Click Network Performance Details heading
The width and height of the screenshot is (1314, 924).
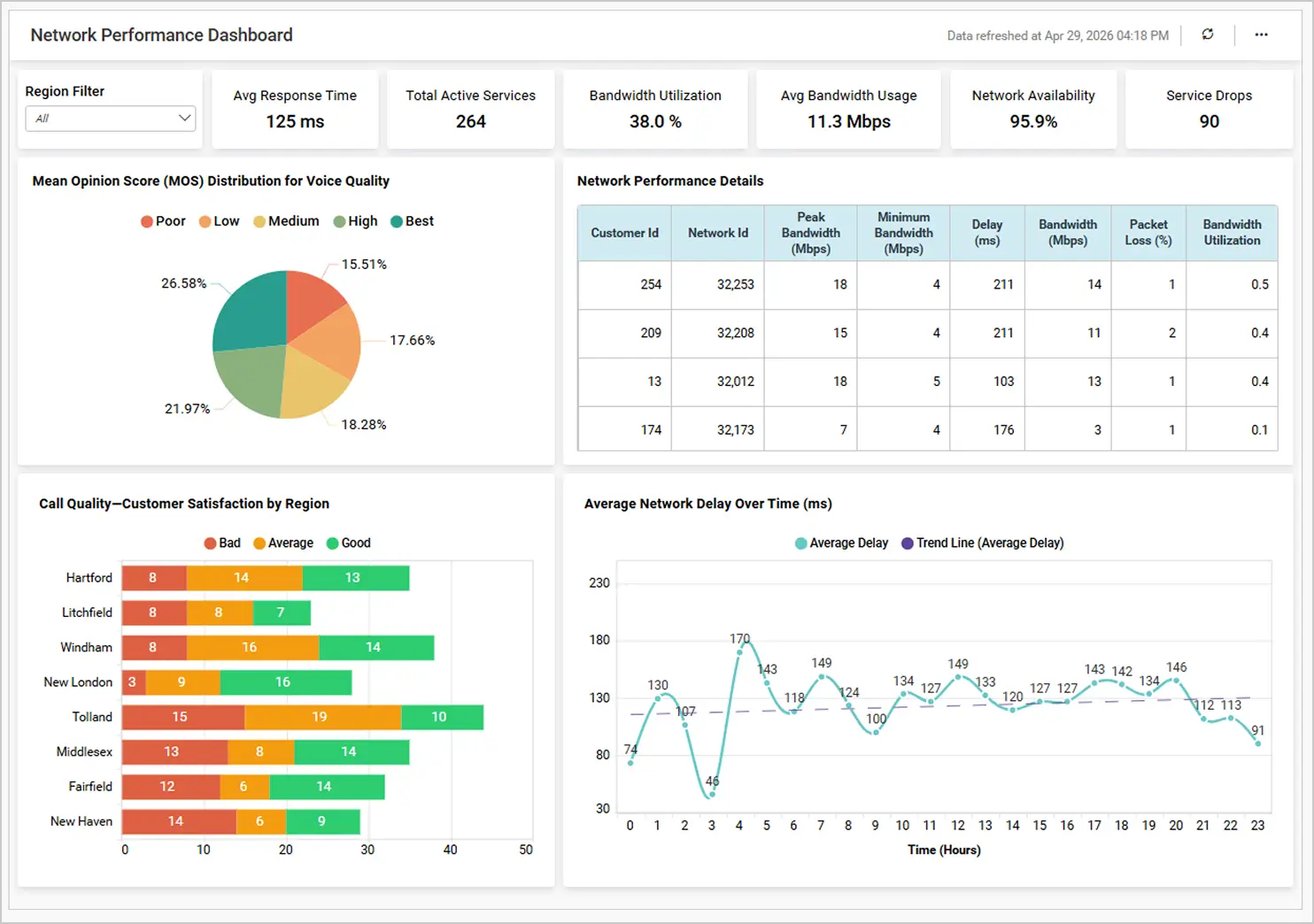tap(670, 181)
